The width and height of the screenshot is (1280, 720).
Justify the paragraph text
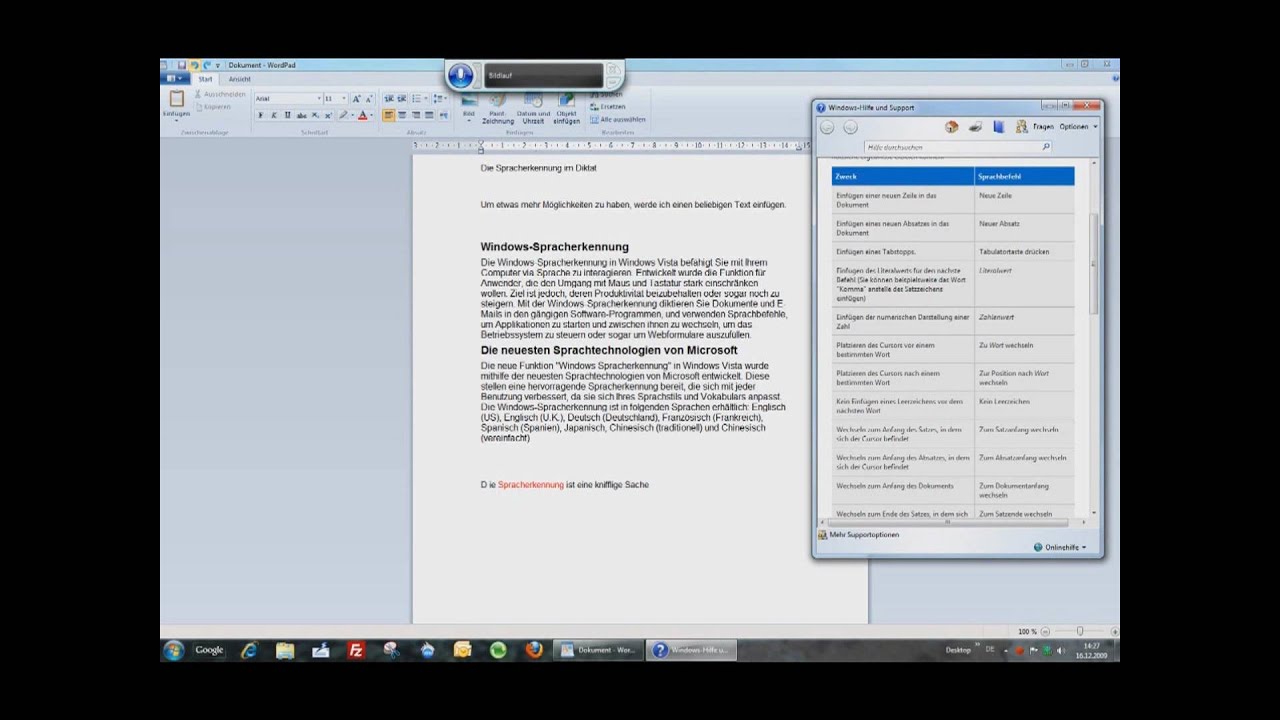click(x=429, y=115)
